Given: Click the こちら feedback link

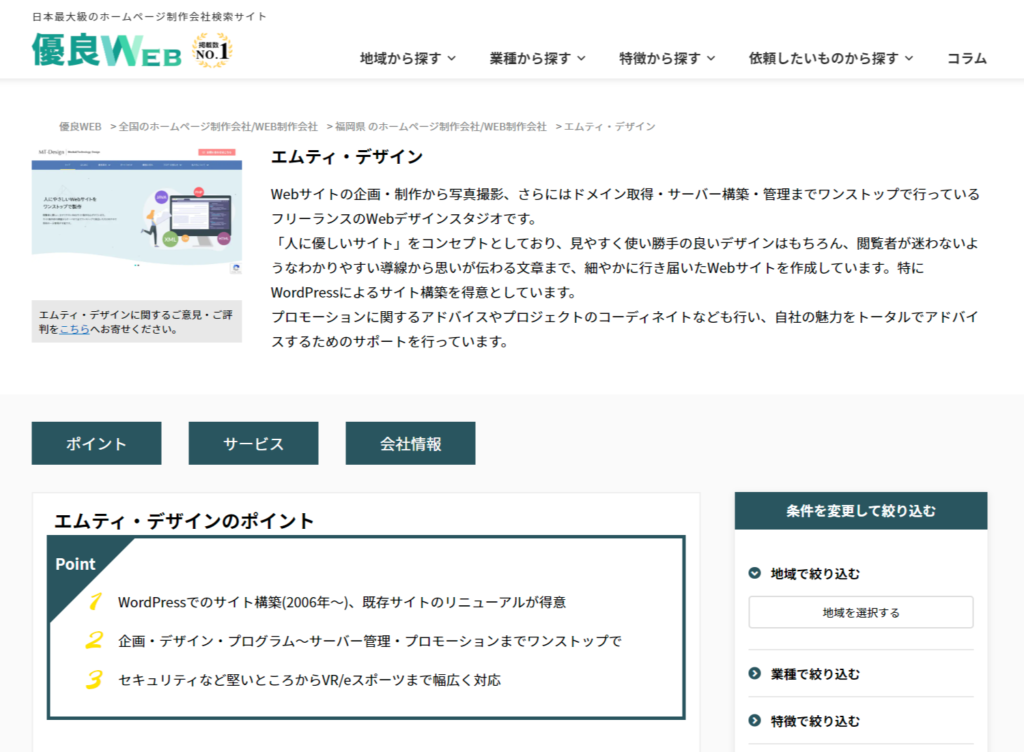Looking at the screenshot, I should [x=74, y=330].
